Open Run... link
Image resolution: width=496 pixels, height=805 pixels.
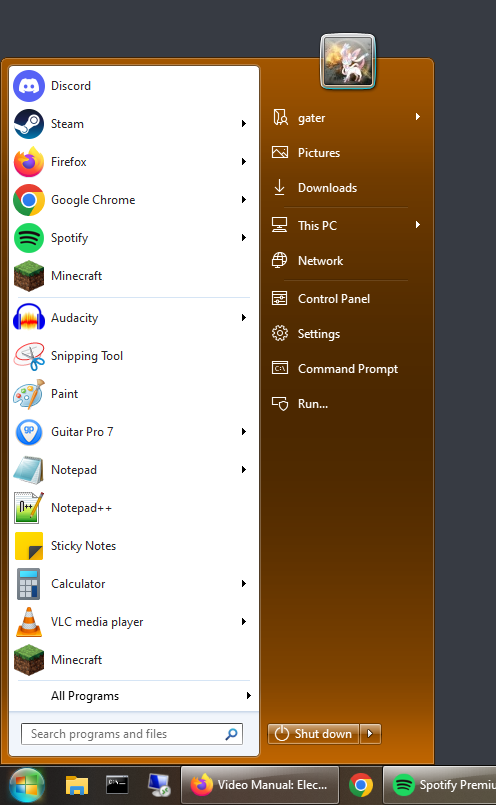point(313,404)
